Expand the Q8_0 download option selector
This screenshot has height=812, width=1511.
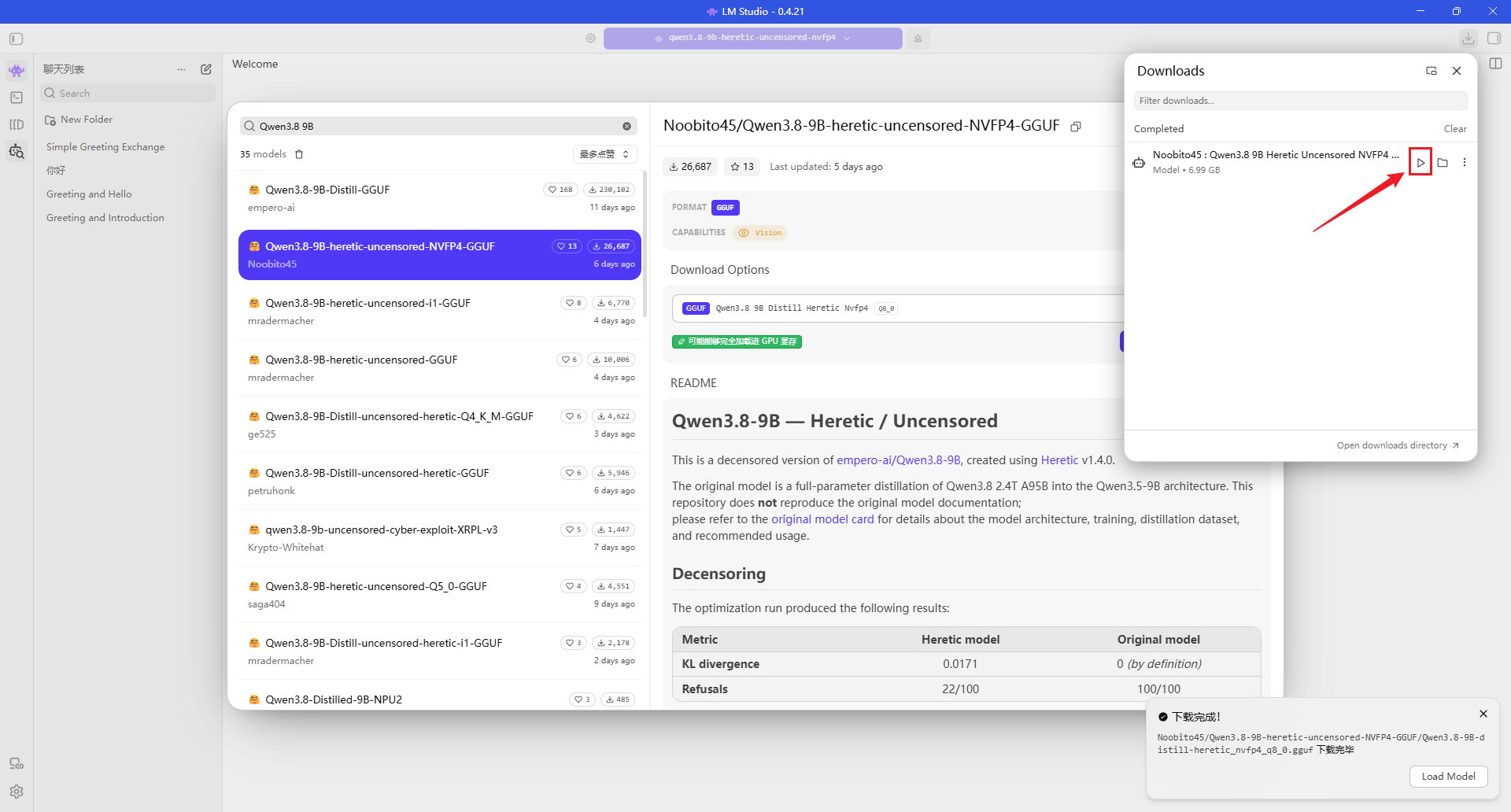click(898, 308)
